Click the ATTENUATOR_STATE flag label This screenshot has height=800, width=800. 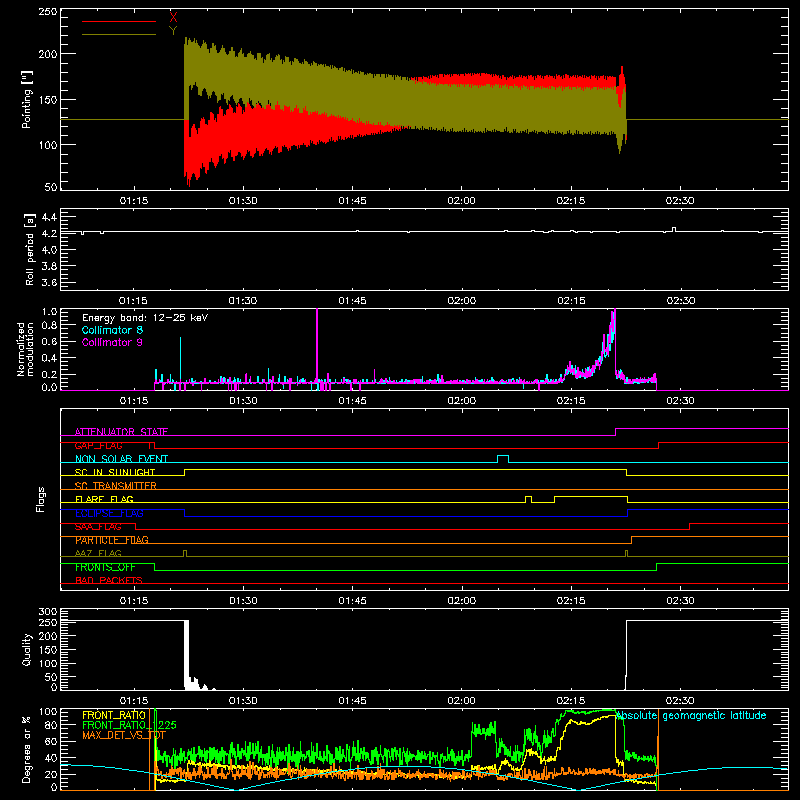click(121, 432)
